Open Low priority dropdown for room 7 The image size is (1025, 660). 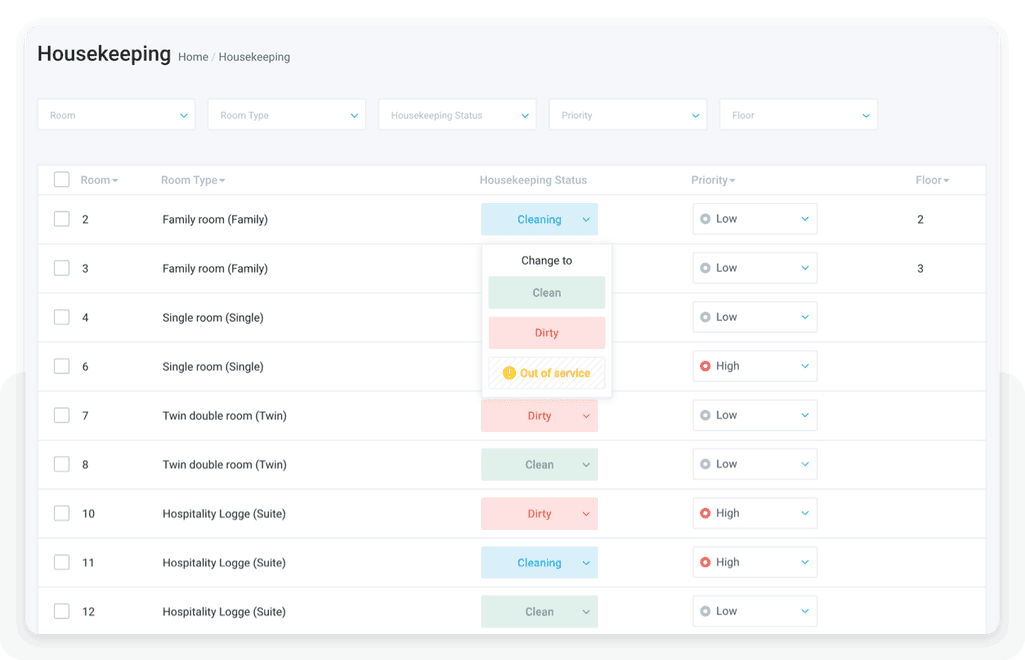(755, 415)
